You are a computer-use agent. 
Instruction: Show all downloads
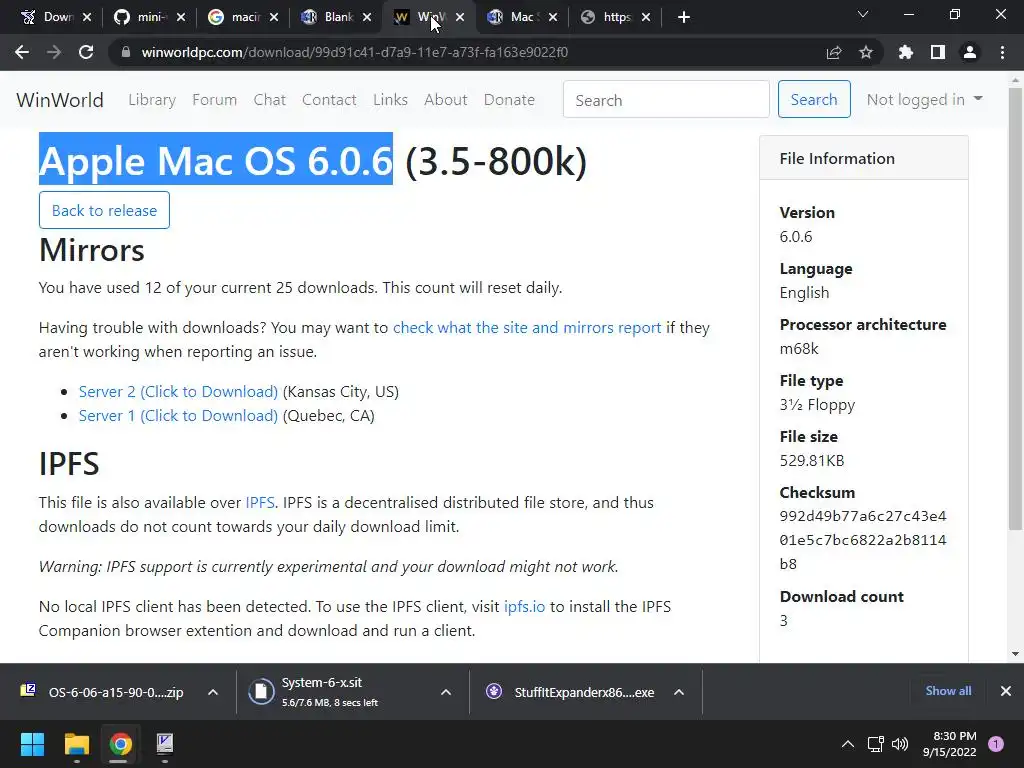(x=948, y=691)
